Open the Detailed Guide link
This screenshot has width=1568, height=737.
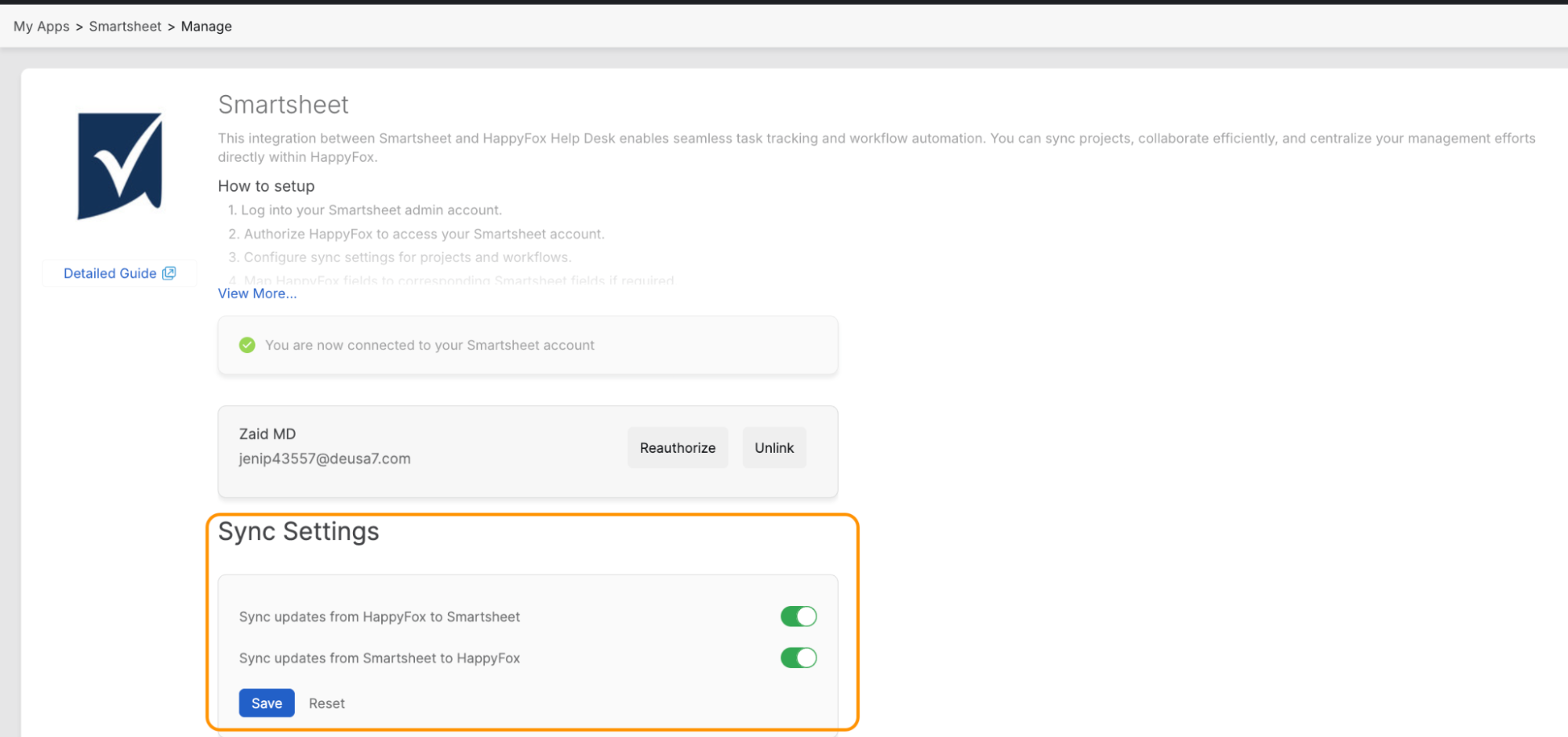point(119,273)
